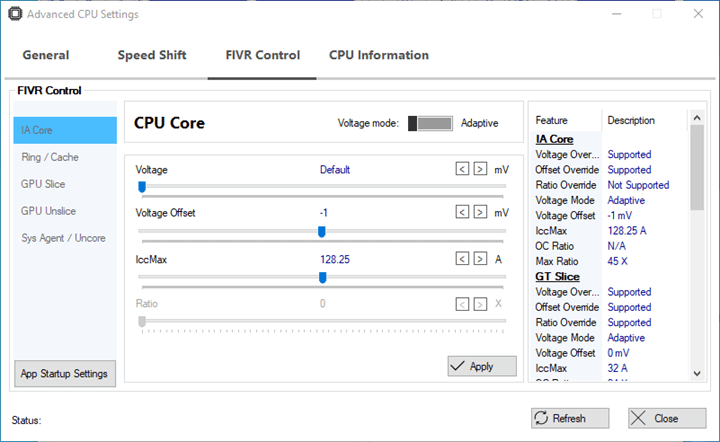The height and width of the screenshot is (442, 720).
Task: Click the Voltage slider thumb
Action: [142, 186]
